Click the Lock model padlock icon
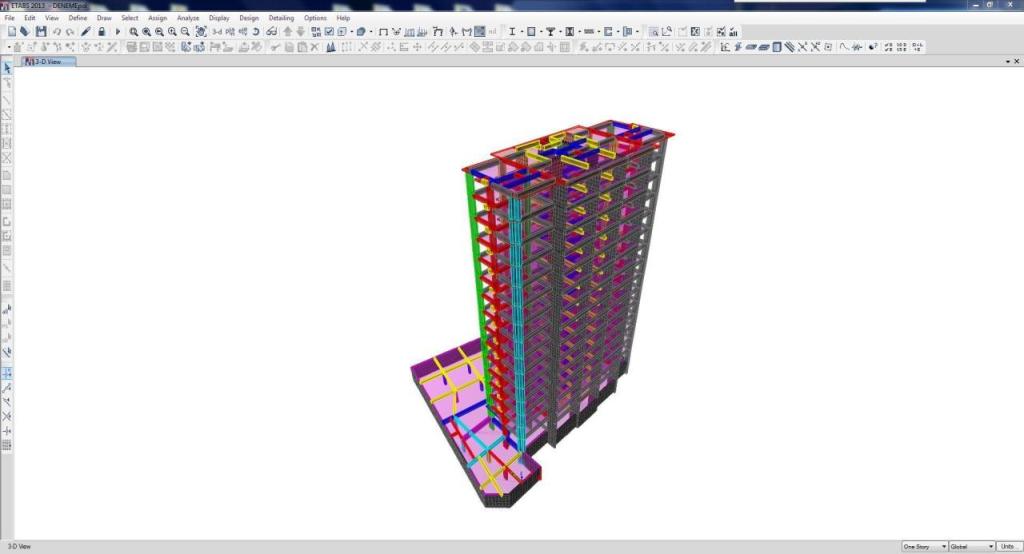The height and width of the screenshot is (554, 1024). click(x=101, y=32)
